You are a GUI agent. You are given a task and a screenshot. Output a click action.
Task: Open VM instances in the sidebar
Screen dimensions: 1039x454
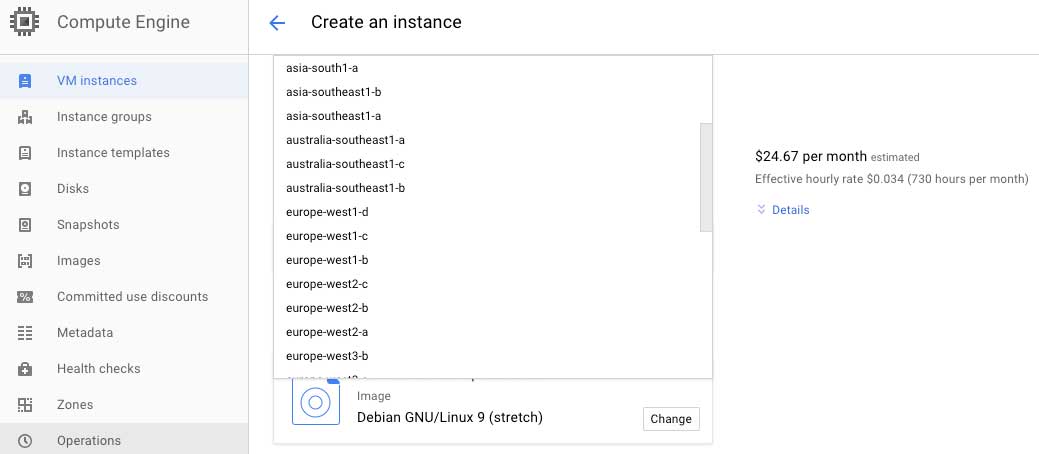[x=97, y=81]
